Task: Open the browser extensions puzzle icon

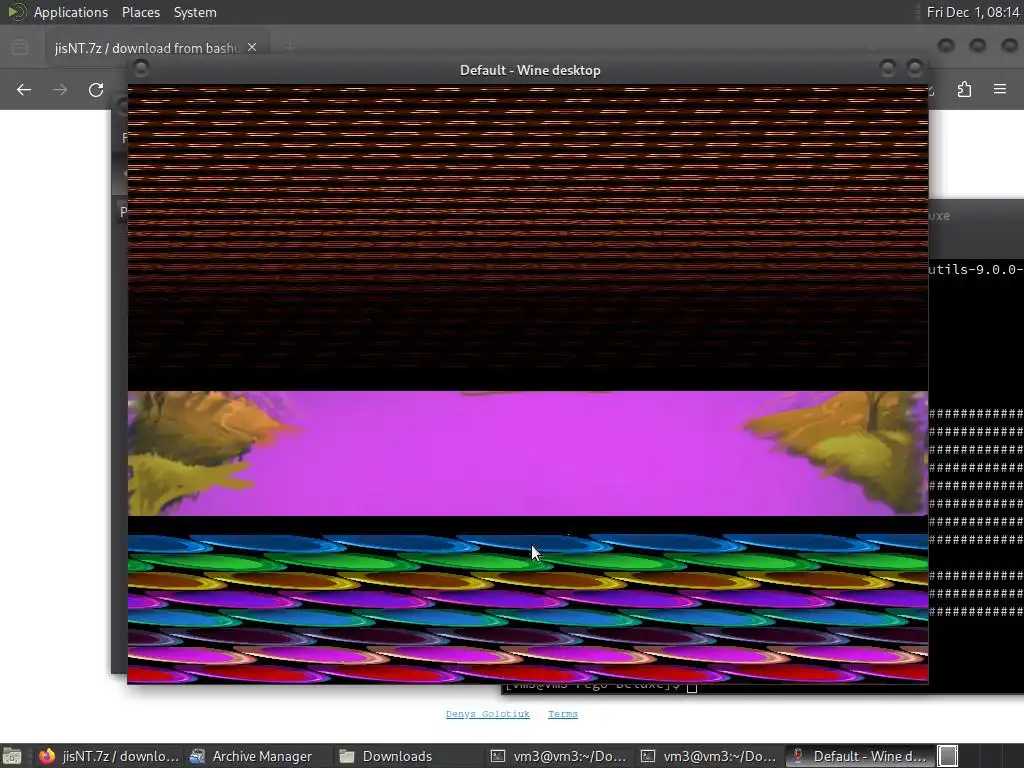Action: coord(965,89)
